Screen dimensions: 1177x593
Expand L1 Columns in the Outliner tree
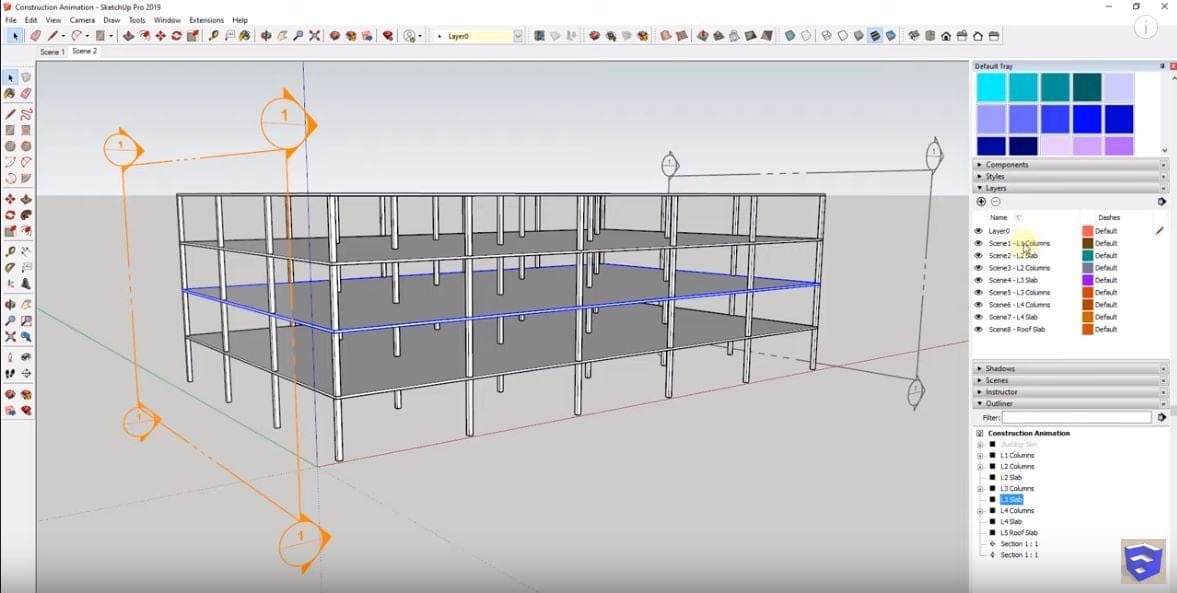click(980, 456)
